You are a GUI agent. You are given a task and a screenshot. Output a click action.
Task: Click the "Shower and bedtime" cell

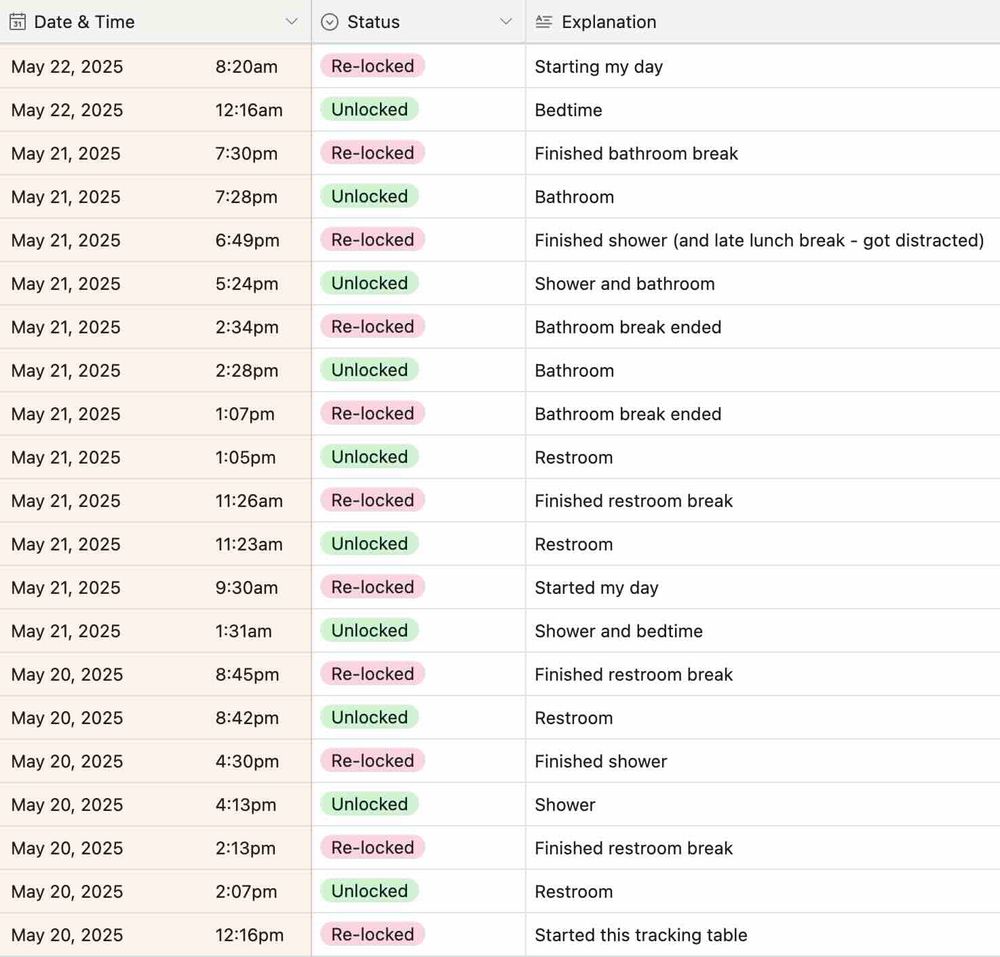[x=618, y=631]
